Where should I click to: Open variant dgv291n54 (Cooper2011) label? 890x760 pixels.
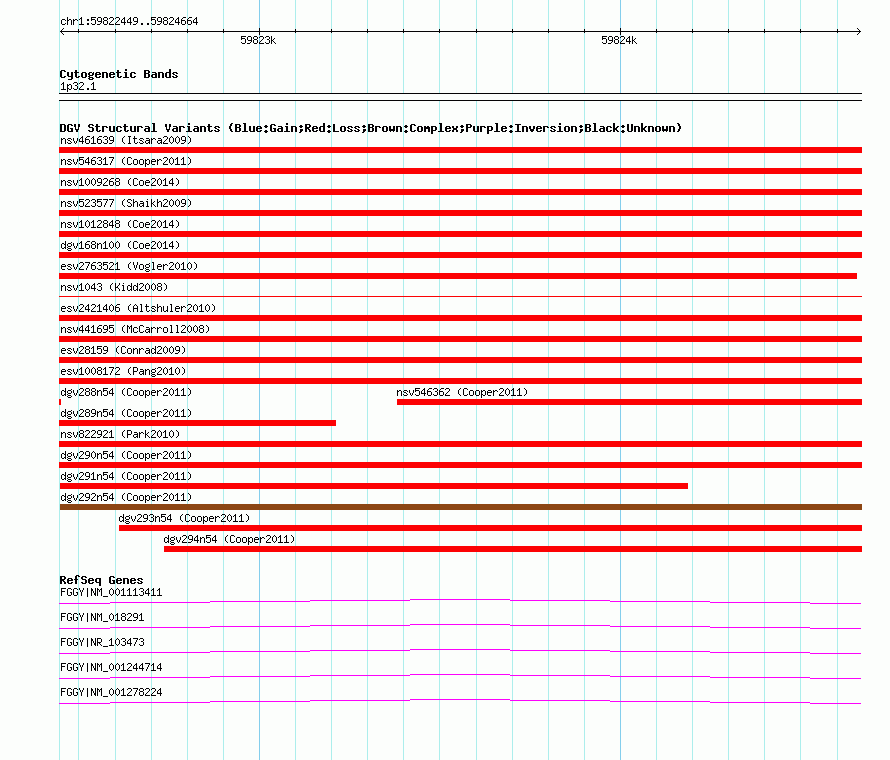pos(126,476)
